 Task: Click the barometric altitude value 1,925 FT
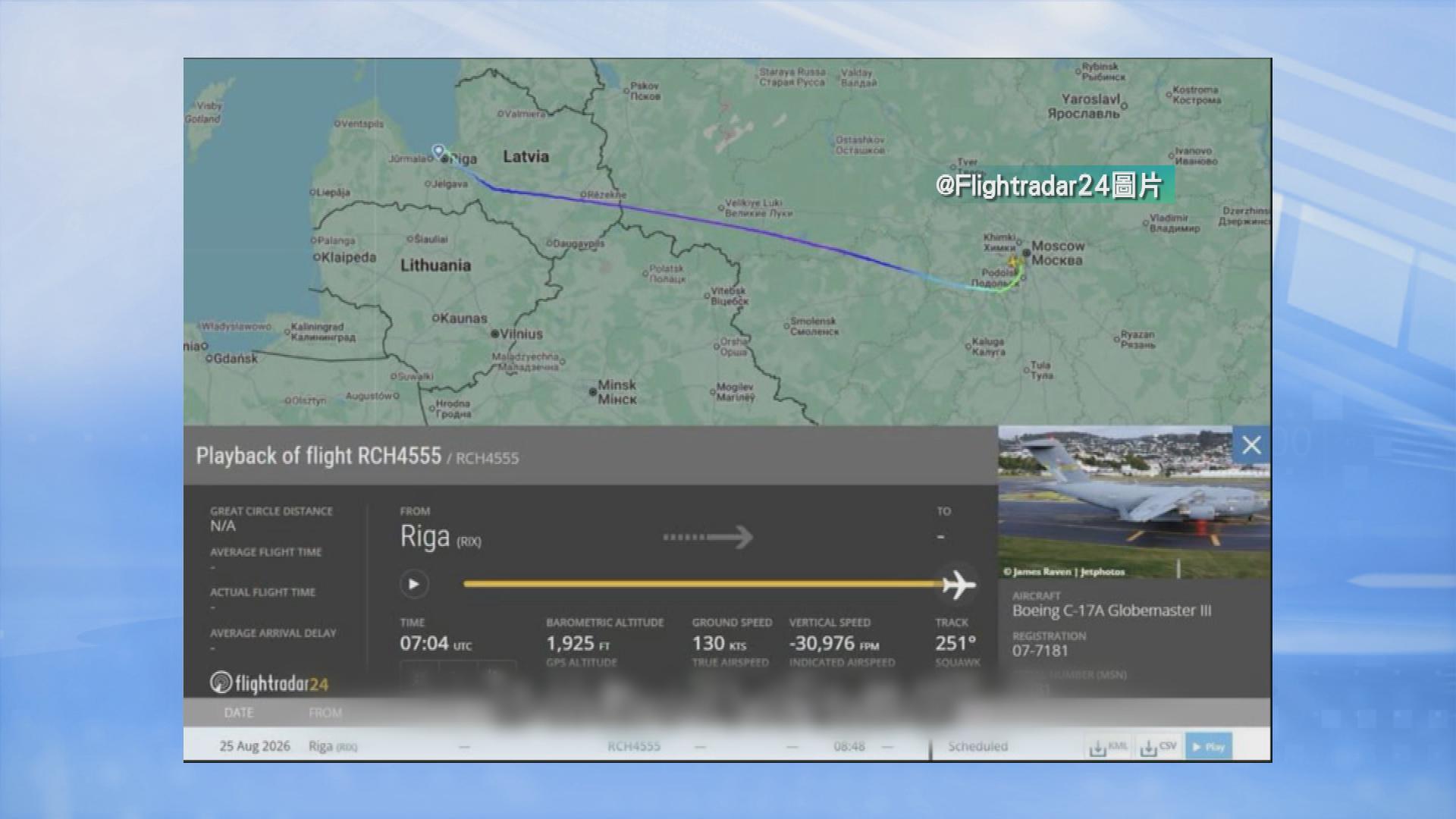click(578, 644)
